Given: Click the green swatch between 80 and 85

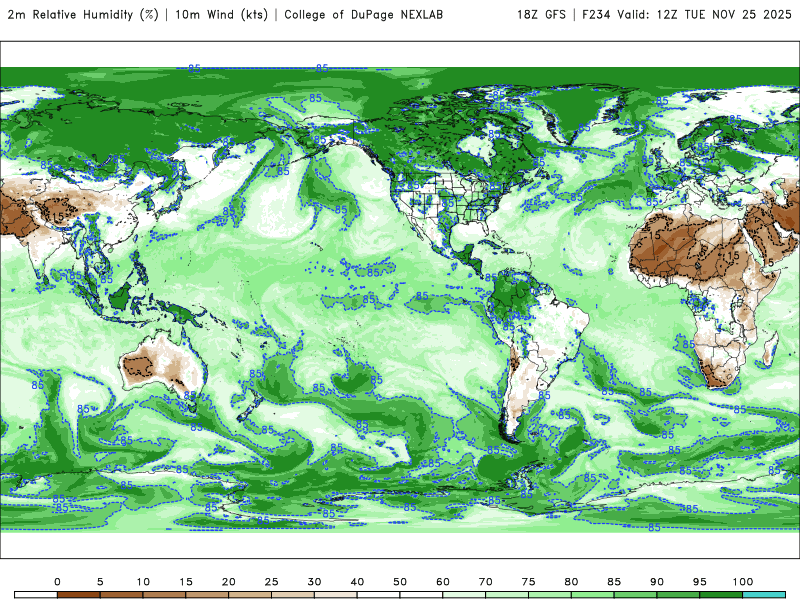Looking at the screenshot, I should (593, 595).
